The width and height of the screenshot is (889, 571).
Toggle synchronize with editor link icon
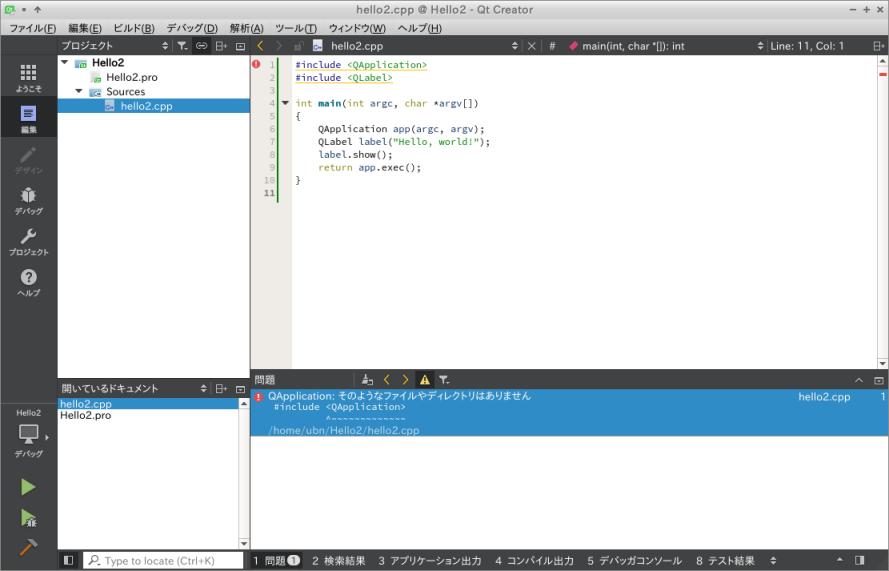[201, 46]
